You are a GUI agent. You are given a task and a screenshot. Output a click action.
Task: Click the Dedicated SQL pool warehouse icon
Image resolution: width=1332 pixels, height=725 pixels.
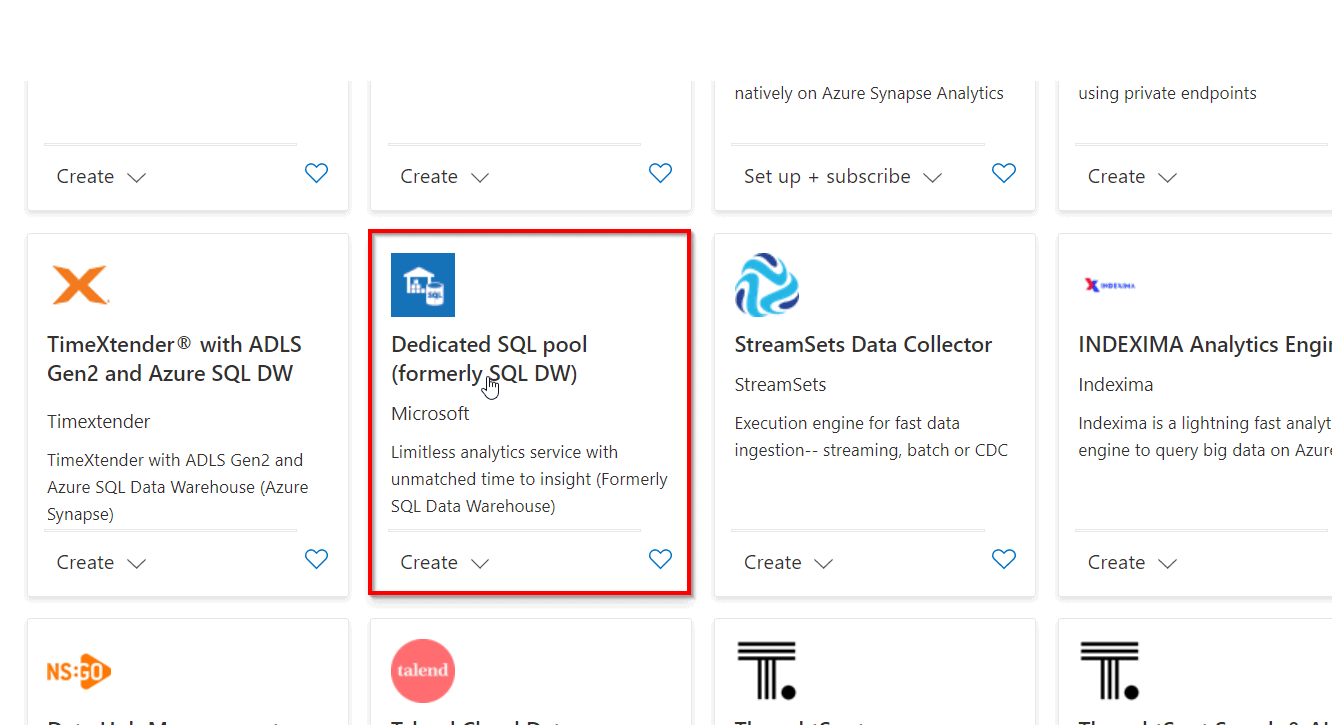point(422,285)
